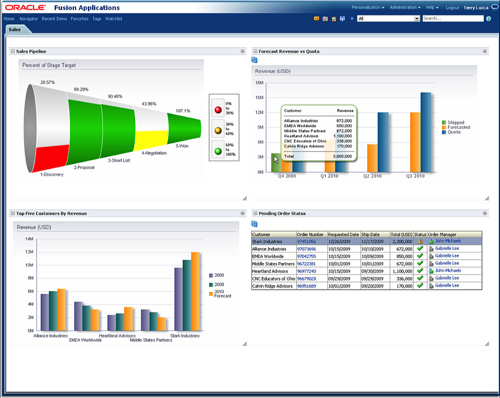This screenshot has width=500, height=398.
Task: Open the Tags menu
Action: coord(97,19)
